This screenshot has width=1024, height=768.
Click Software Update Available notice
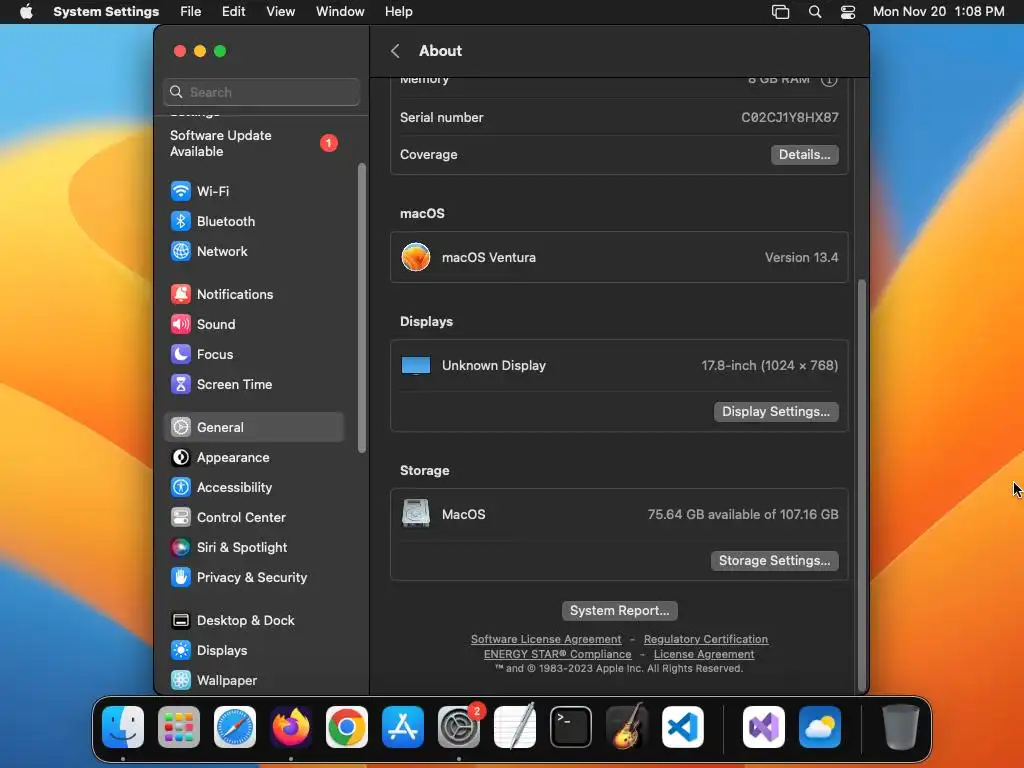point(253,144)
